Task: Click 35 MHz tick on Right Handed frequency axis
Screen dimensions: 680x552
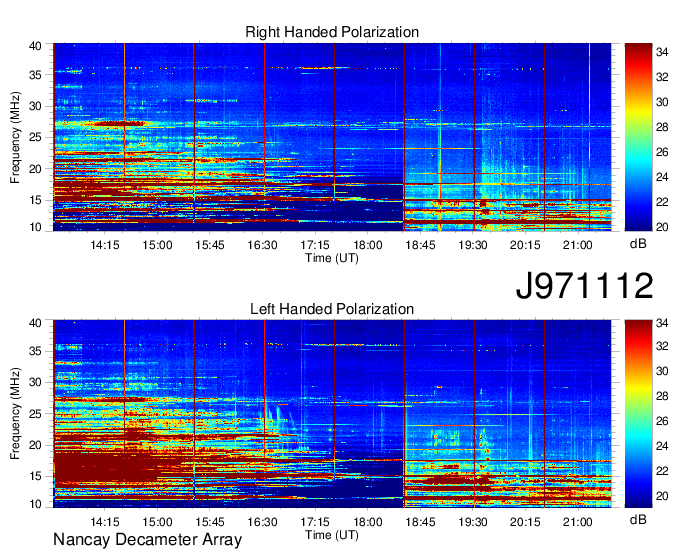Action: (35, 75)
